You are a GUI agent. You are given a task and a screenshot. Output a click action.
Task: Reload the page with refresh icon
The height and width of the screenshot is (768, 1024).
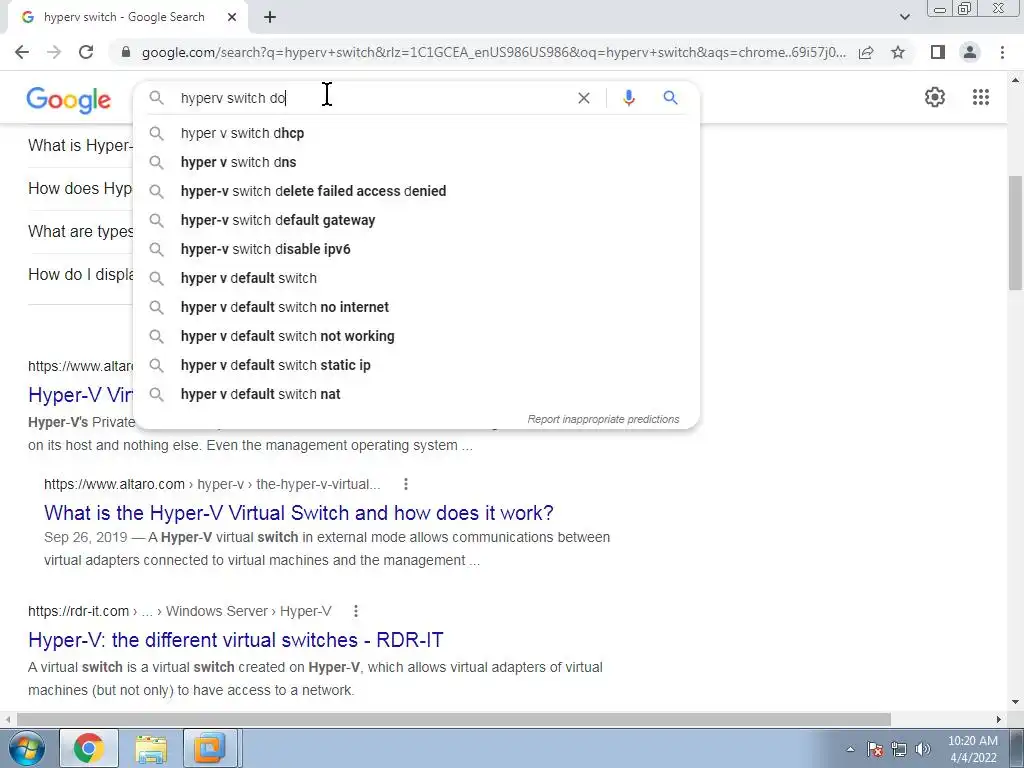[86, 52]
